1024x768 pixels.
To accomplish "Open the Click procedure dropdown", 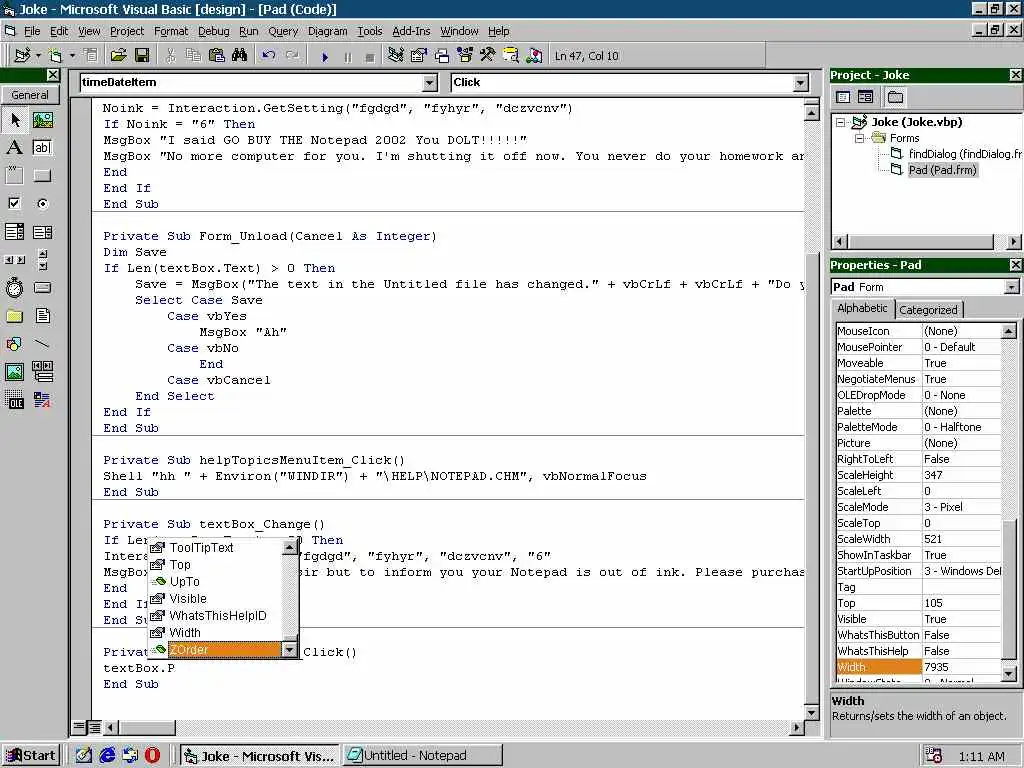I will click(801, 83).
